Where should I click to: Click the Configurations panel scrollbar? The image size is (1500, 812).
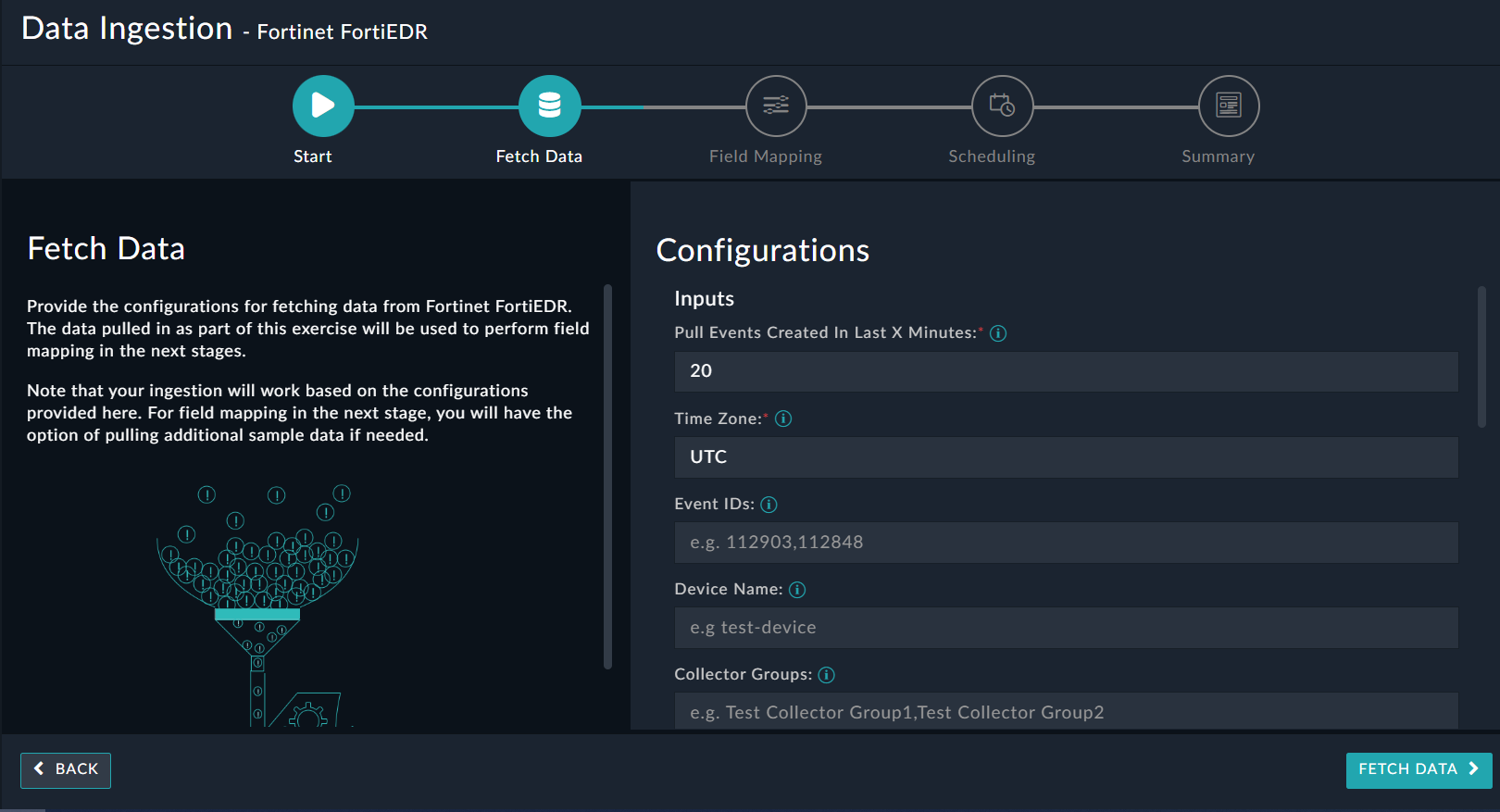pyautogui.click(x=1481, y=356)
